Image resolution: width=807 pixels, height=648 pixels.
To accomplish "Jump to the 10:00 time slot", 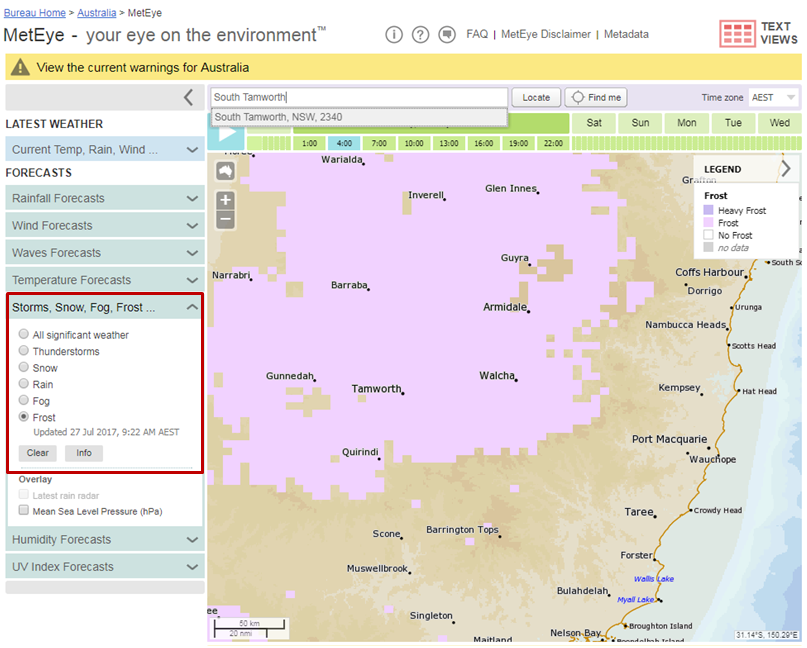I will point(414,143).
